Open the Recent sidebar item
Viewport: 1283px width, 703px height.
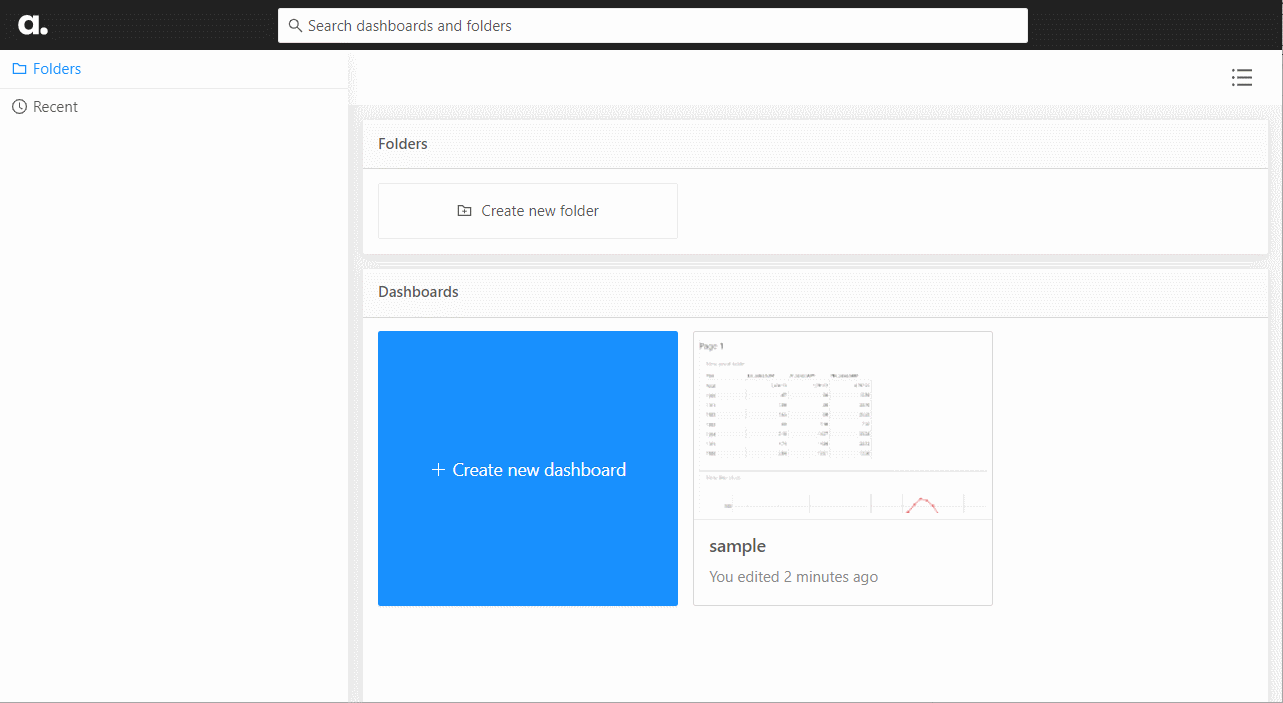[55, 107]
